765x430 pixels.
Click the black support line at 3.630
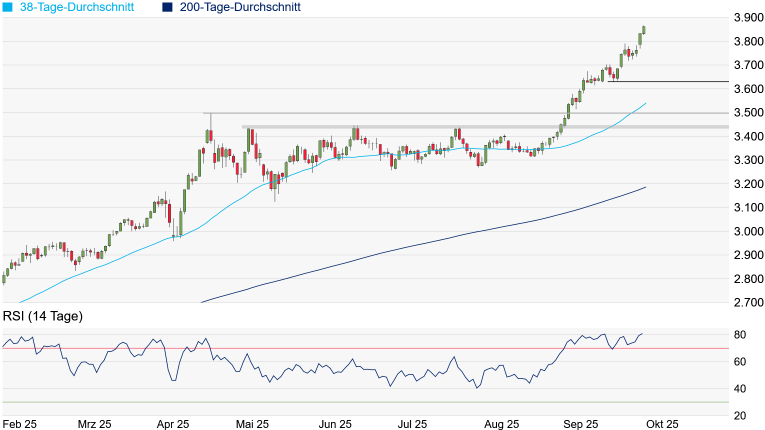(668, 82)
